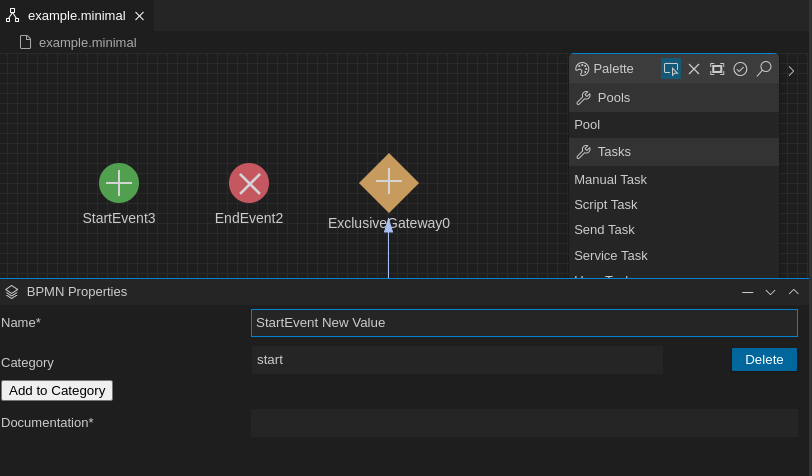Collapse the Pools palette group
The image size is (812, 476).
click(x=674, y=98)
